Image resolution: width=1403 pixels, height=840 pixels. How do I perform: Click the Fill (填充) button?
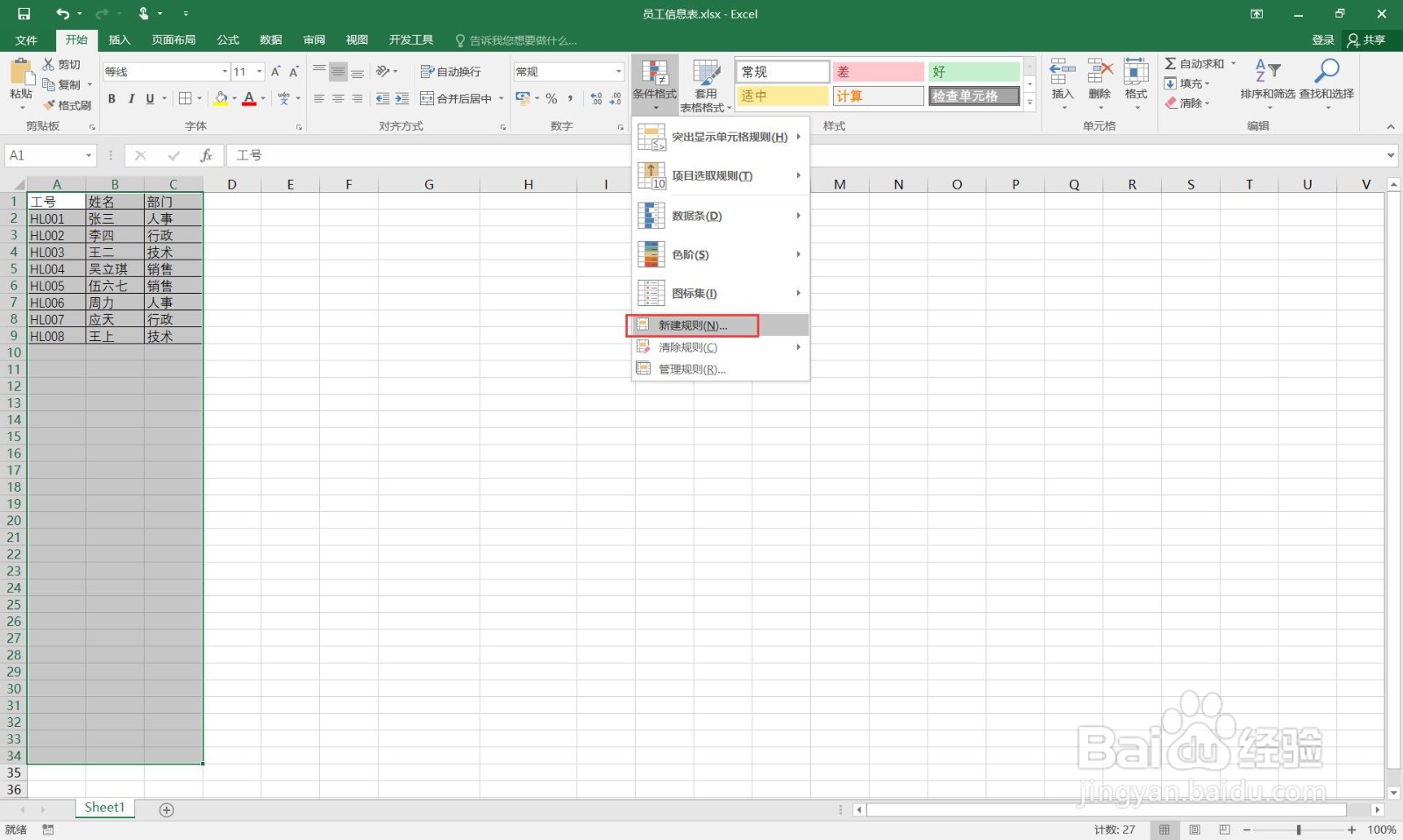pyautogui.click(x=1187, y=83)
